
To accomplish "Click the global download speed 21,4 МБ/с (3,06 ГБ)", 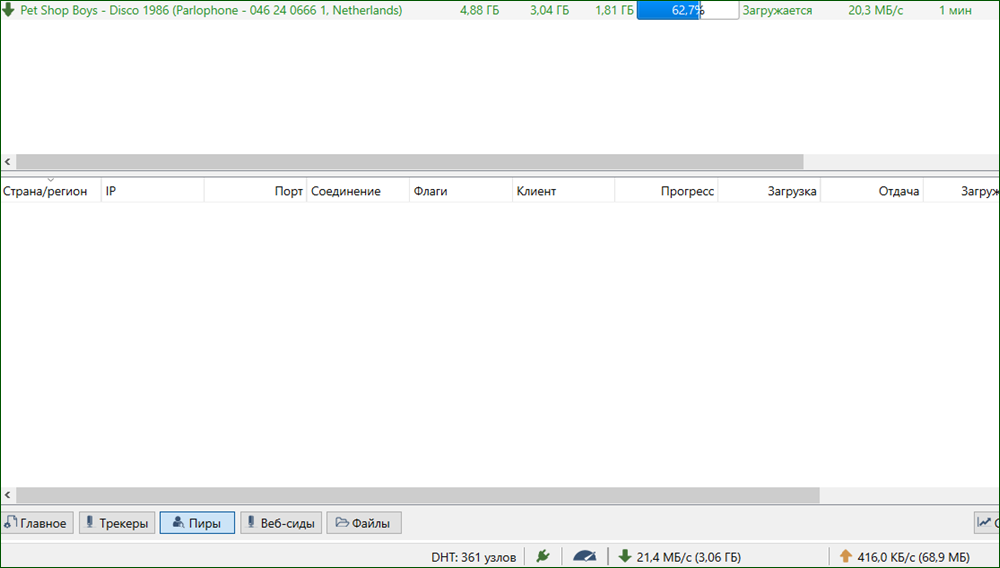I will [x=680, y=557].
